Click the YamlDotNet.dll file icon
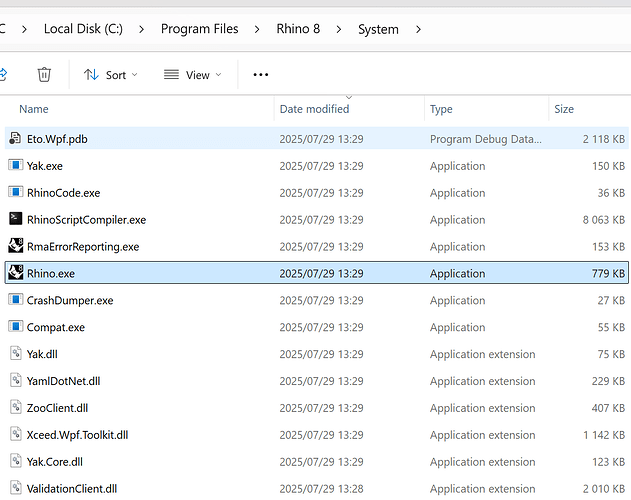Viewport: 631px width, 500px height. (x=15, y=380)
